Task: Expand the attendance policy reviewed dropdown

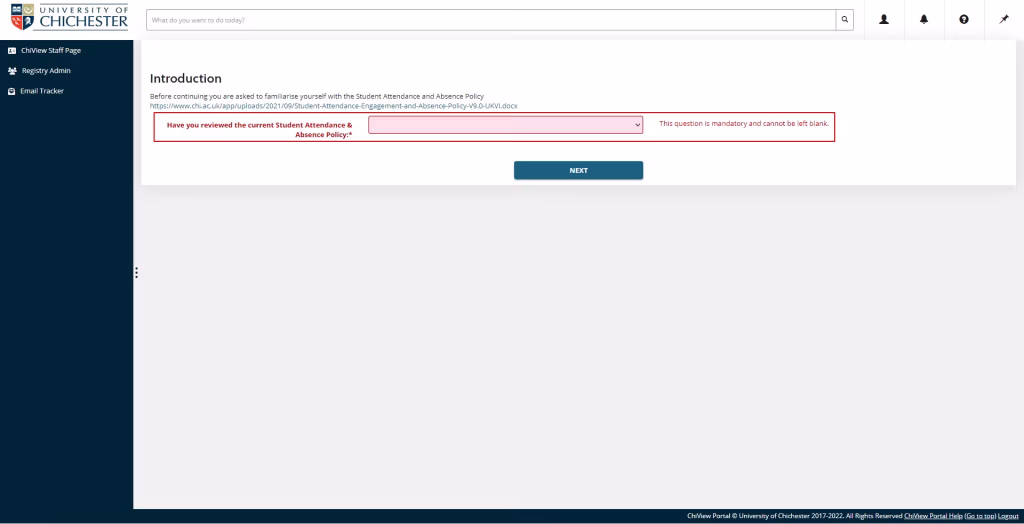Action: coord(505,125)
